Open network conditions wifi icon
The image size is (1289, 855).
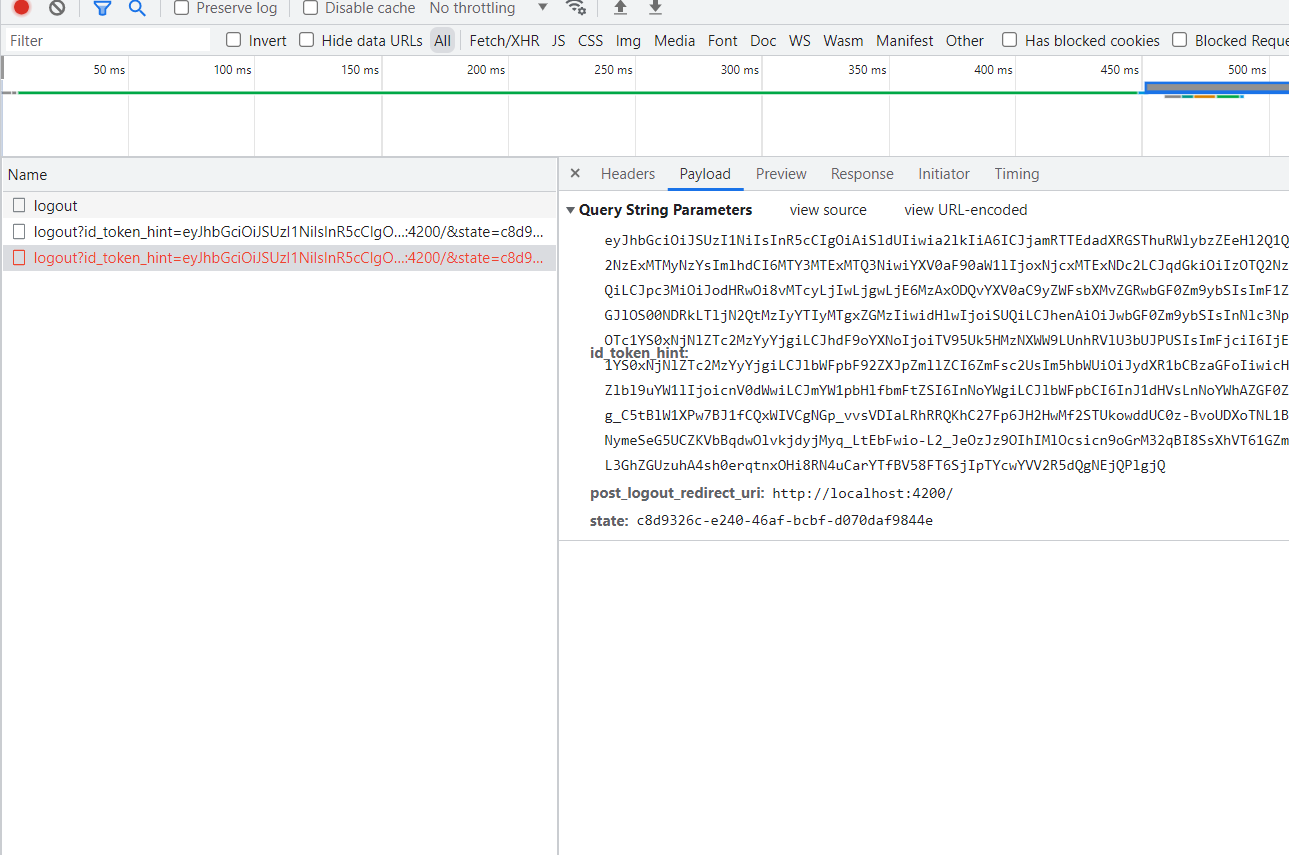pyautogui.click(x=576, y=8)
